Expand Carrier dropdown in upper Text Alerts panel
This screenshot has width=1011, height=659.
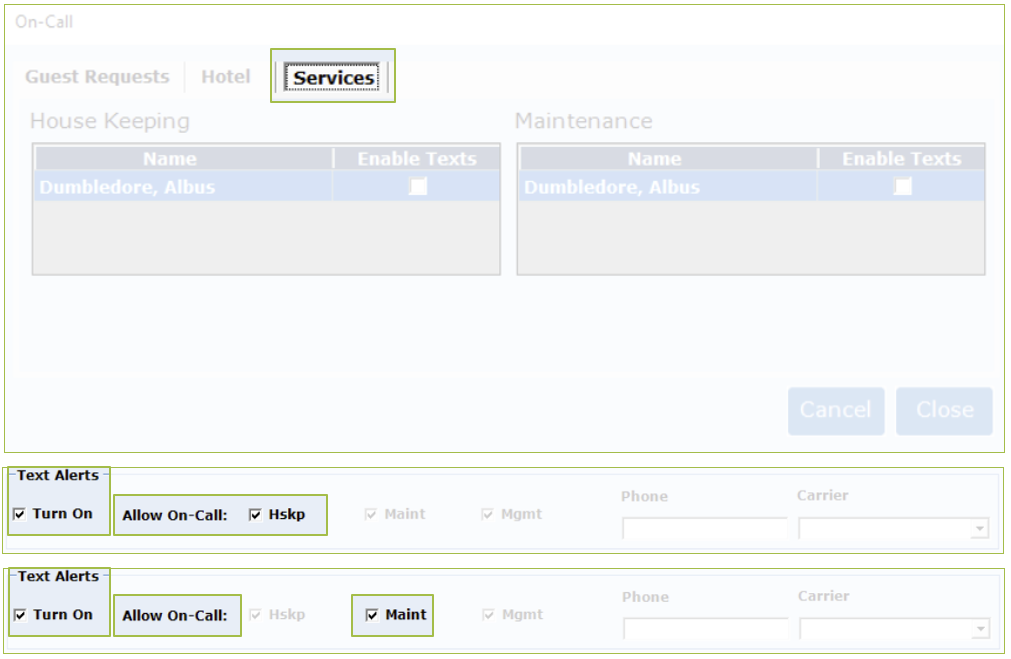pyautogui.click(x=979, y=529)
